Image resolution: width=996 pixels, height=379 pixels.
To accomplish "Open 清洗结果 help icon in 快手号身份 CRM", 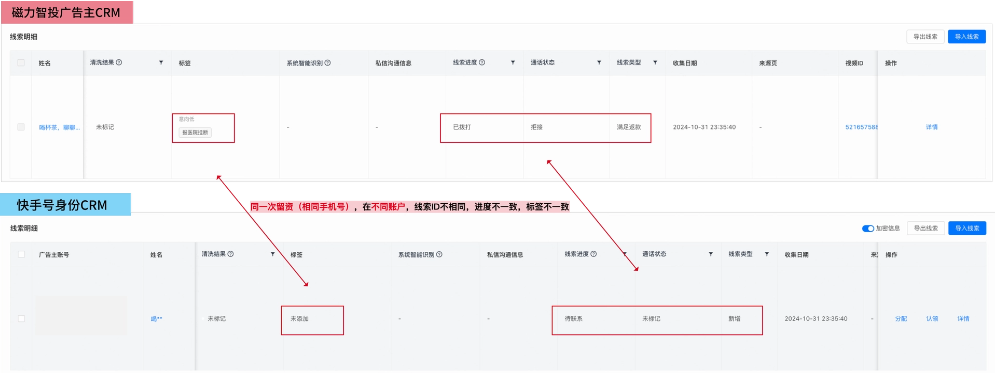I will 231,254.
